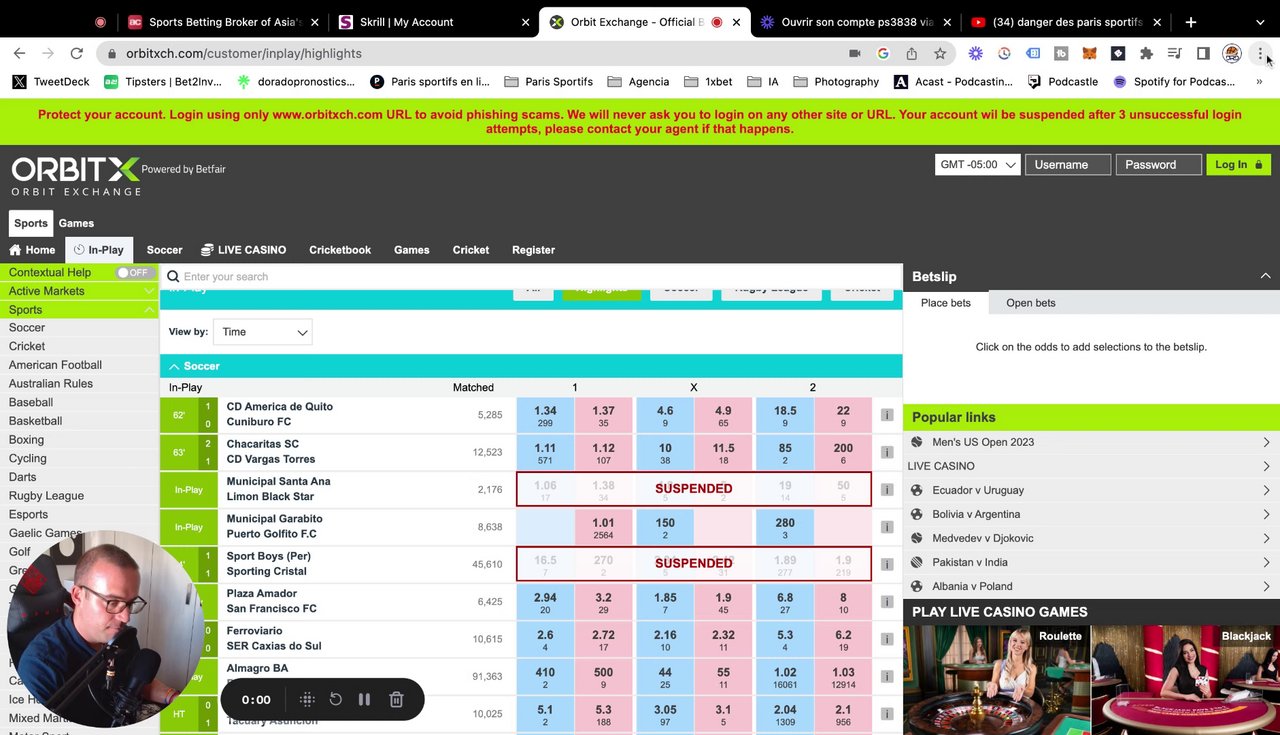The width and height of the screenshot is (1280, 735).
Task: Open the Roulette live casino thumbnail
Action: click(996, 680)
